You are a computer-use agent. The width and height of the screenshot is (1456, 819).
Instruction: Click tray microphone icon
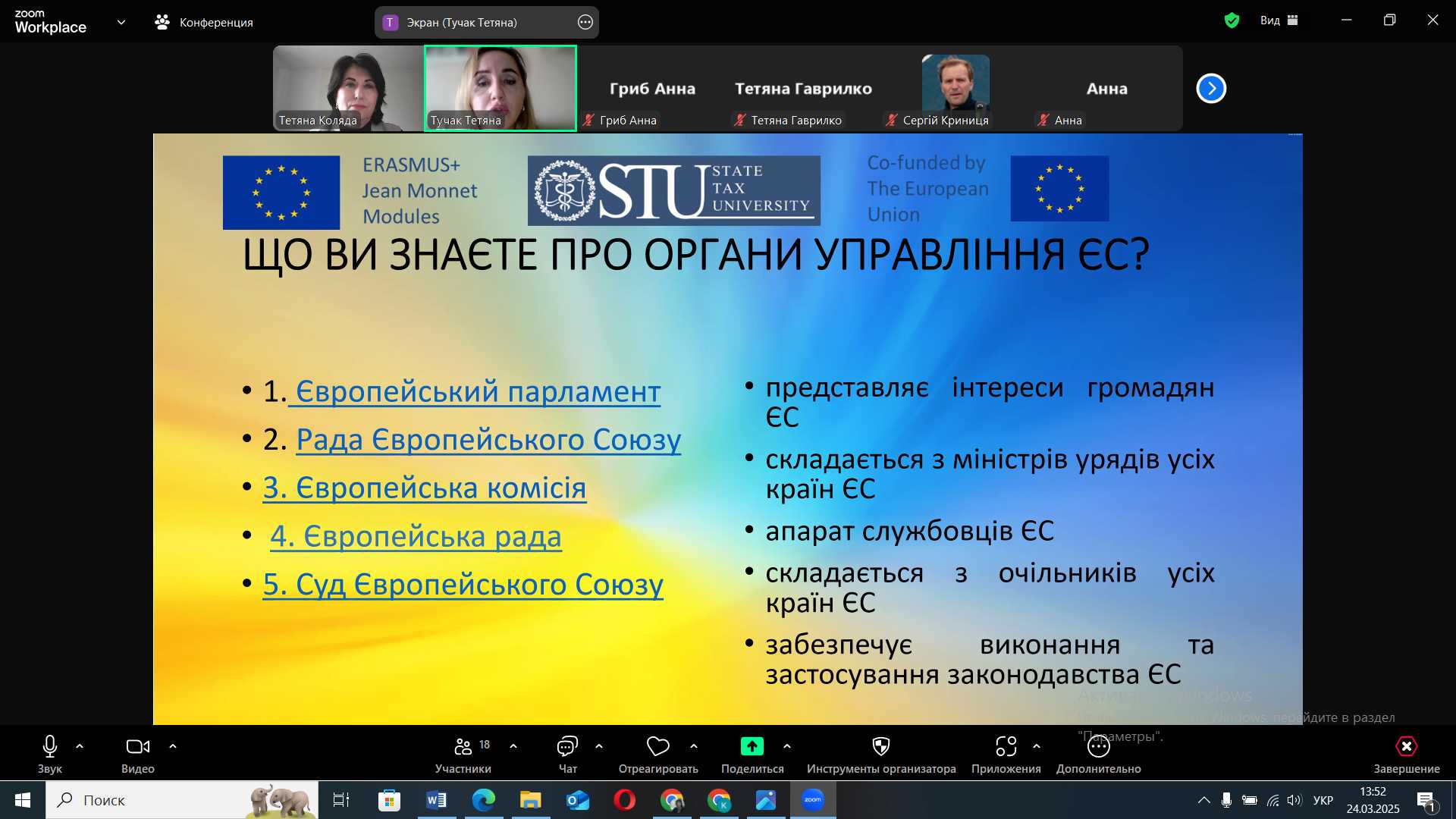[1226, 800]
